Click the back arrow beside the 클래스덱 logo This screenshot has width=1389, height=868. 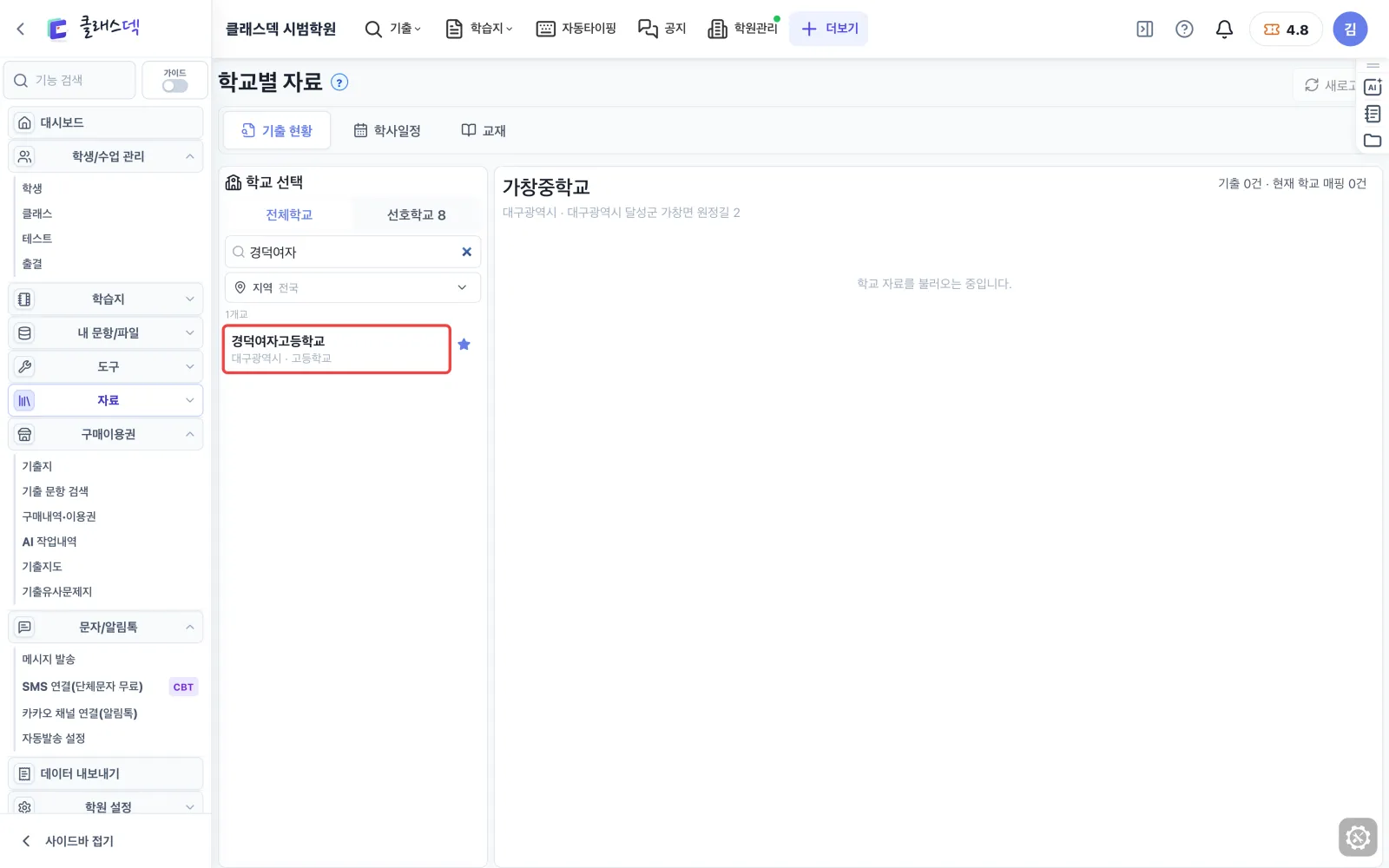21,29
